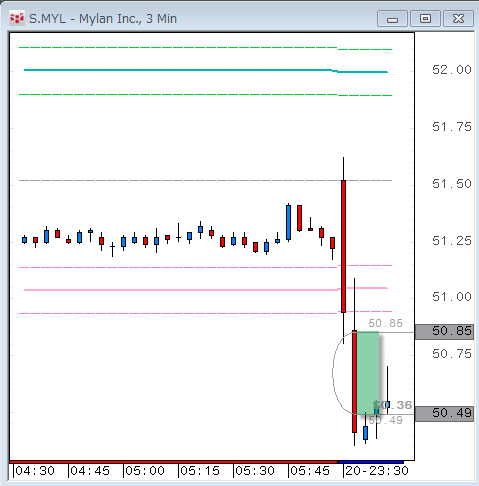Select the 50.85 price marker on axis
Screen dimensions: 479x486
pyautogui.click(x=444, y=331)
